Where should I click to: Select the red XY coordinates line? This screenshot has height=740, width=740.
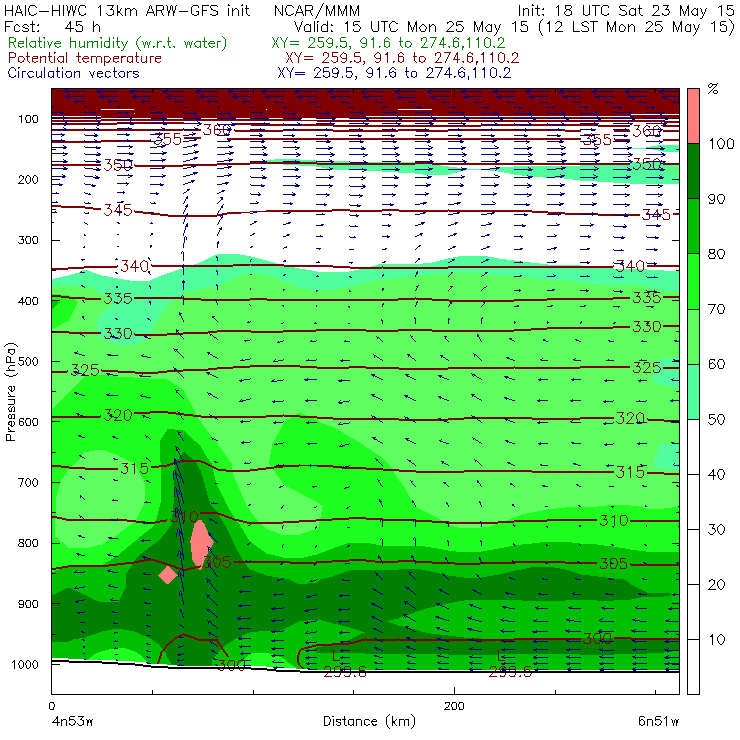coord(402,58)
